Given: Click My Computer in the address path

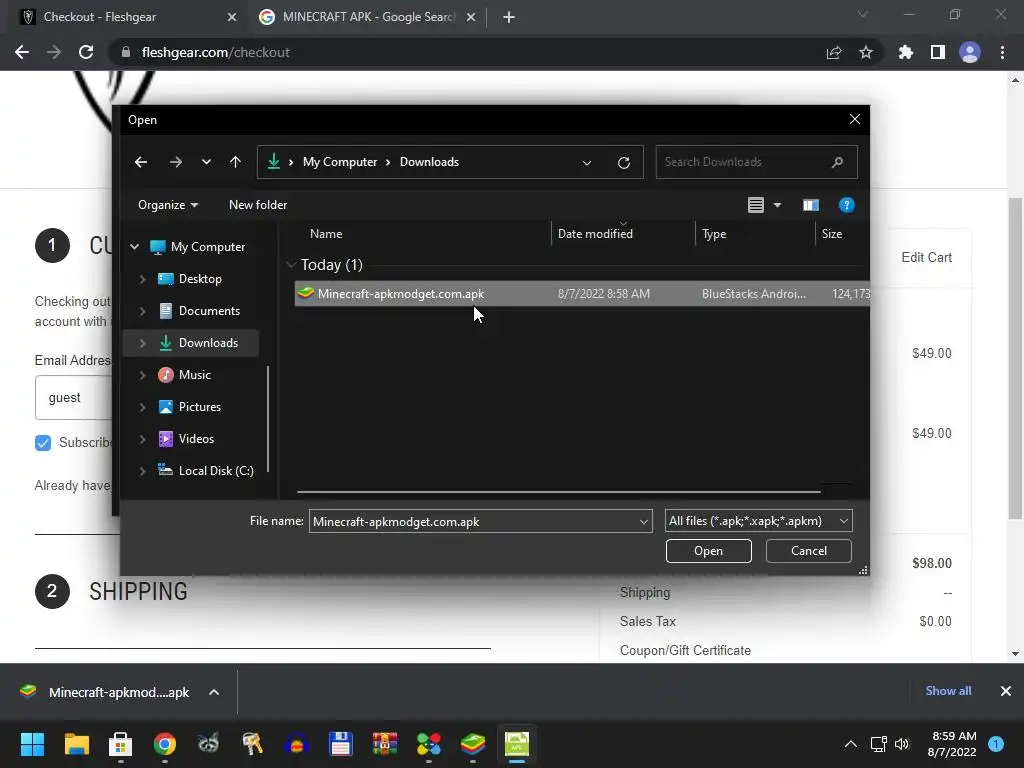Looking at the screenshot, I should [x=340, y=162].
